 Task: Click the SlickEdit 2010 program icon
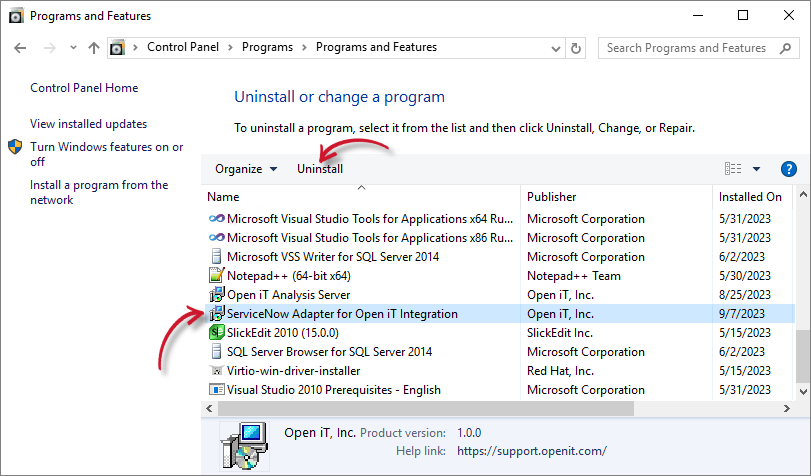click(217, 333)
